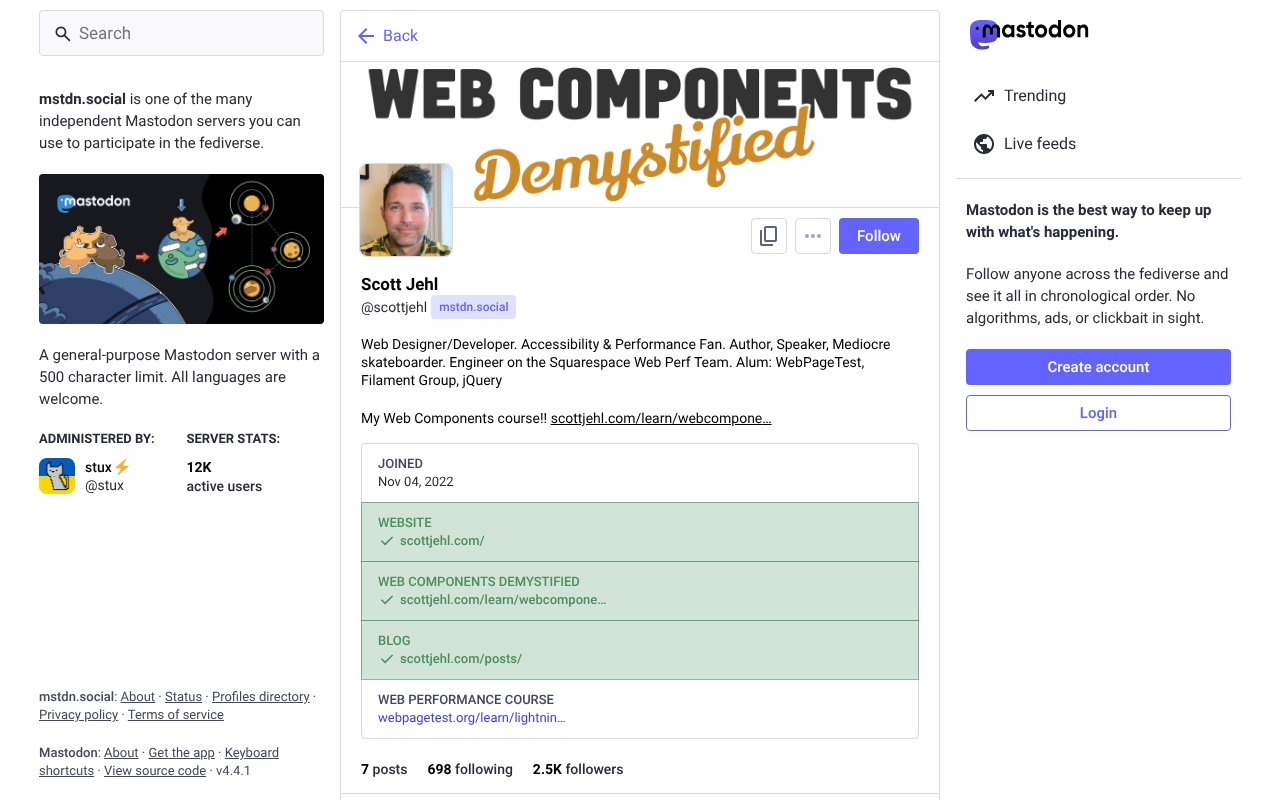
Task: Click the Trending arrow icon
Action: 984,96
